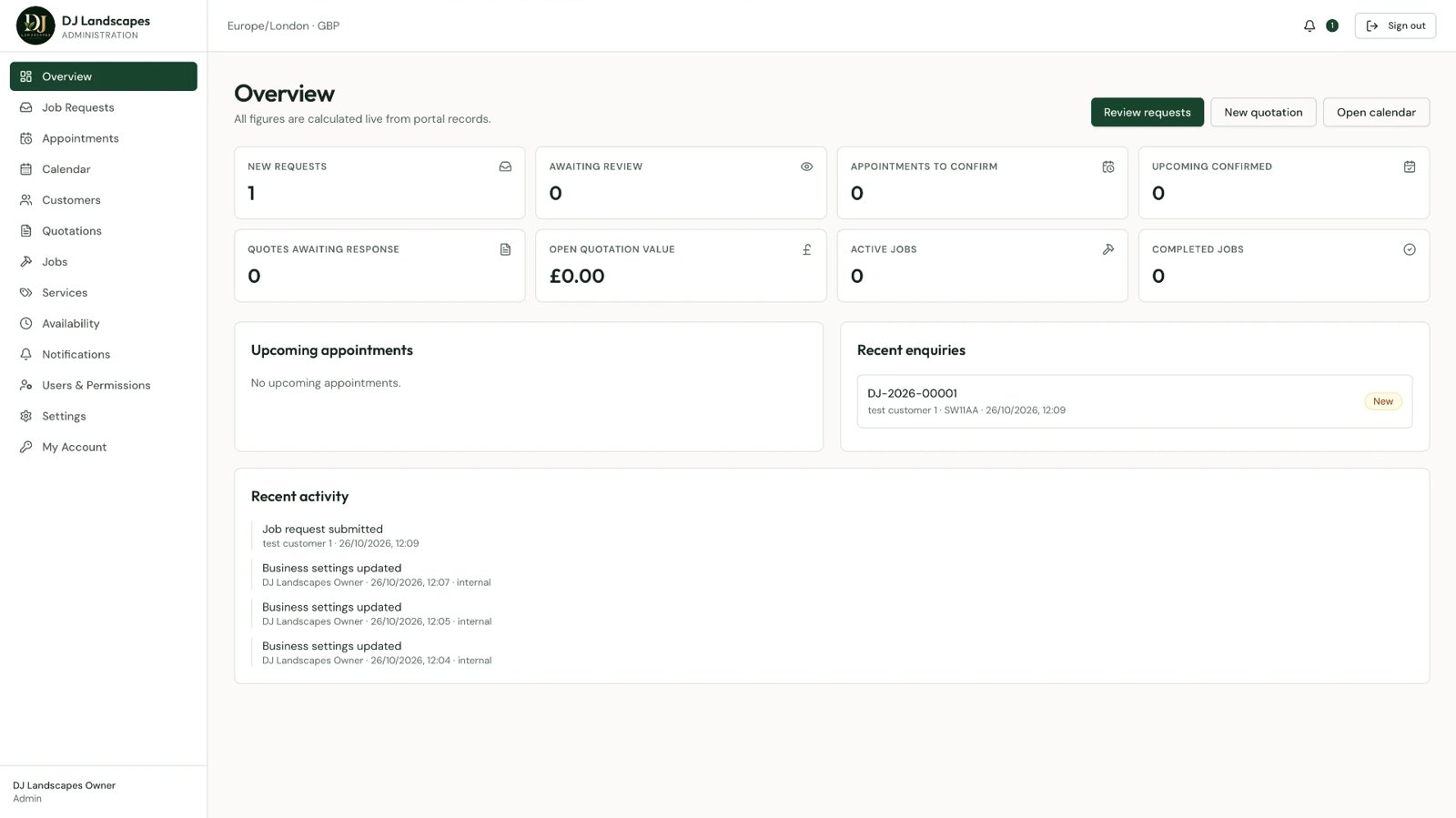
Task: Click the eye icon on Awaiting Review card
Action: (x=806, y=167)
